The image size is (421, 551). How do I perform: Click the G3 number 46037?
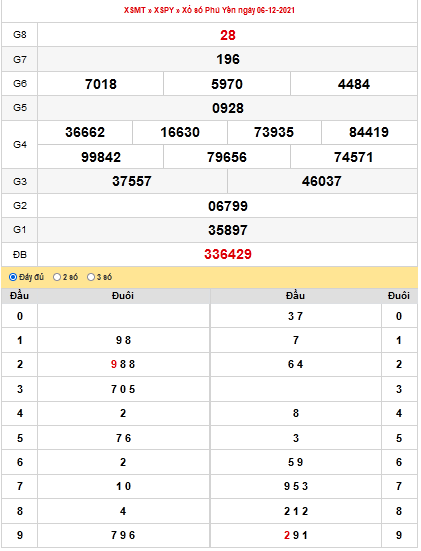[322, 181]
